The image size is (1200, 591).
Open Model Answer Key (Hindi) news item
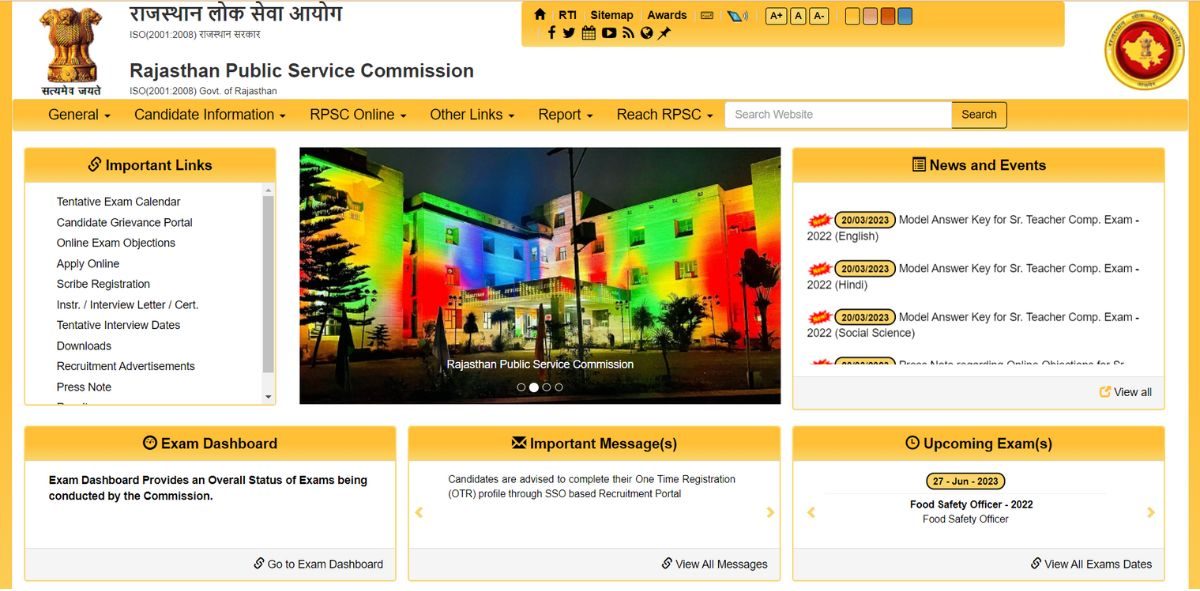[x=973, y=276]
